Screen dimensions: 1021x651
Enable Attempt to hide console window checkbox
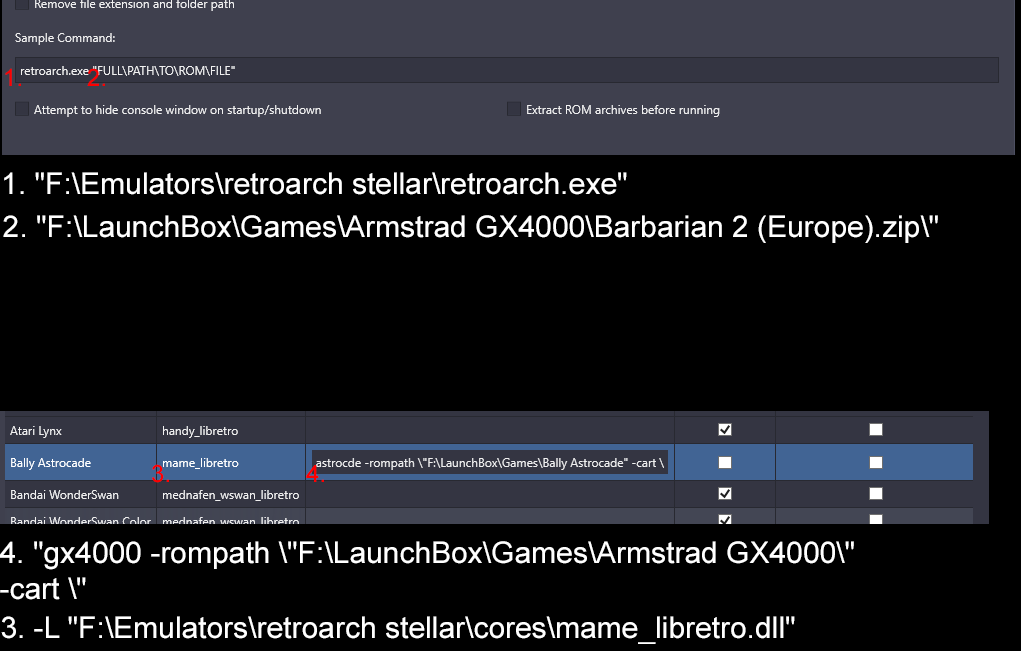click(22, 109)
